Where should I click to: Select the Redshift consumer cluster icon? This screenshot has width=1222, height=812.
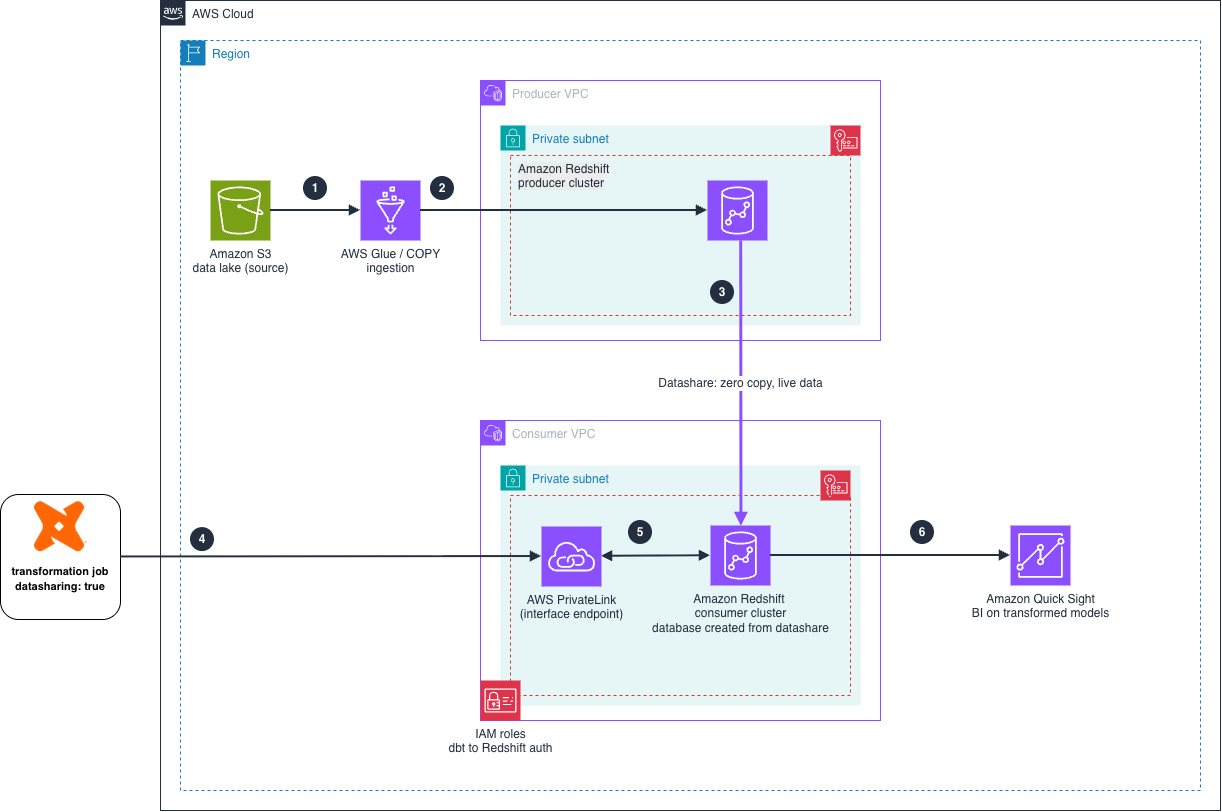(740, 556)
